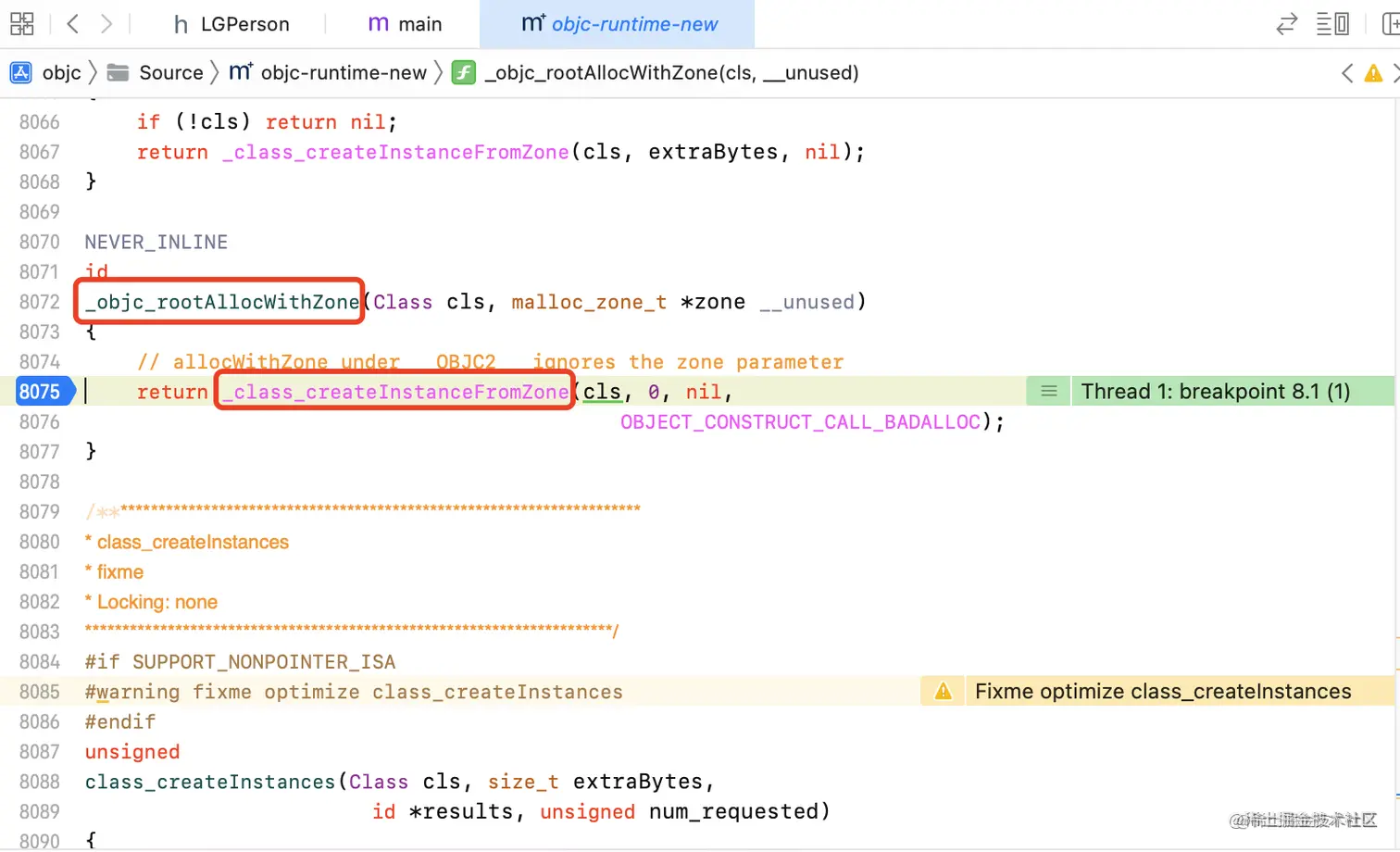1400x852 pixels.
Task: Click _class_createInstanceFromZone on line 8067
Action: coord(395,152)
